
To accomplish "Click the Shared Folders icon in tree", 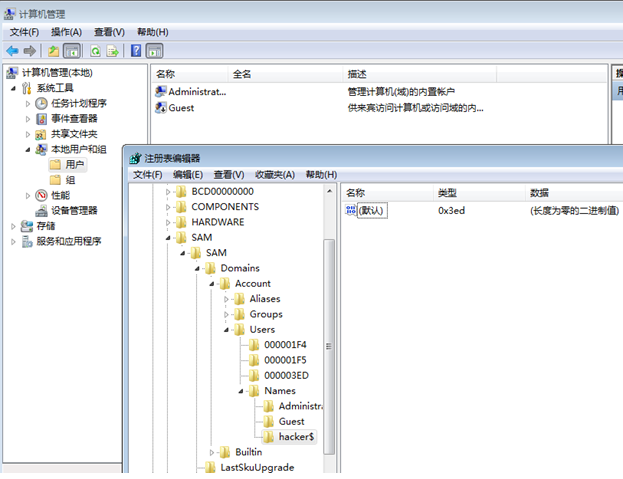I will (x=41, y=134).
